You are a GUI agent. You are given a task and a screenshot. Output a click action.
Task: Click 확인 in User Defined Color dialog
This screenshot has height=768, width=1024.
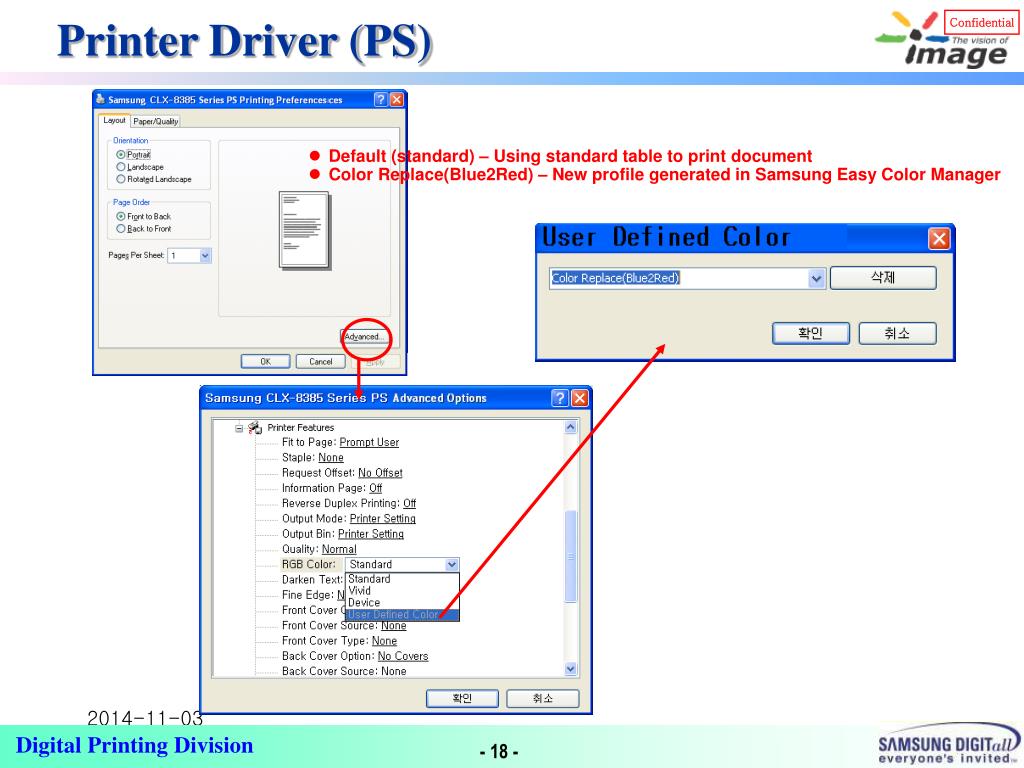coord(810,333)
